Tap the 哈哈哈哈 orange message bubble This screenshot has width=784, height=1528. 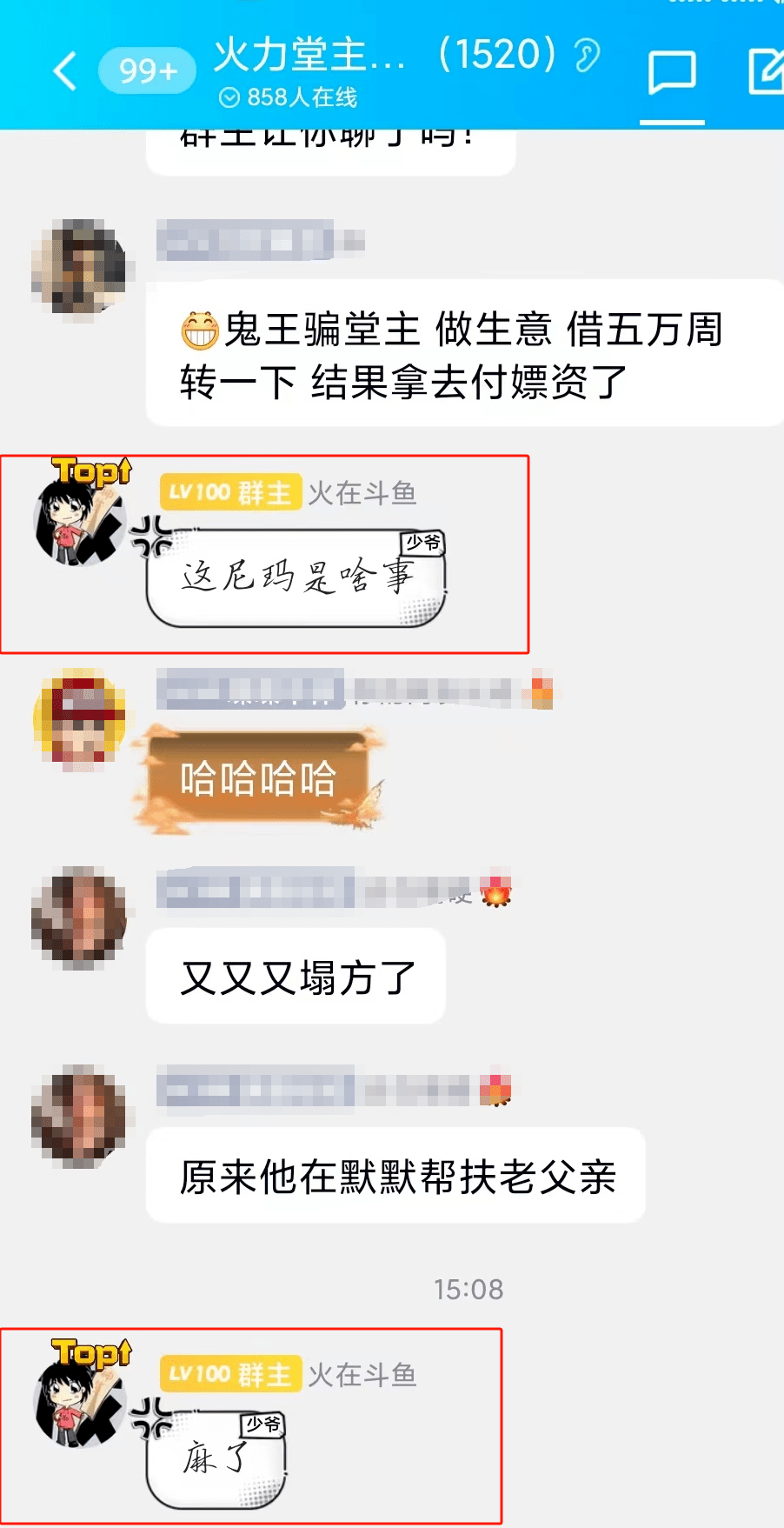pos(258,778)
